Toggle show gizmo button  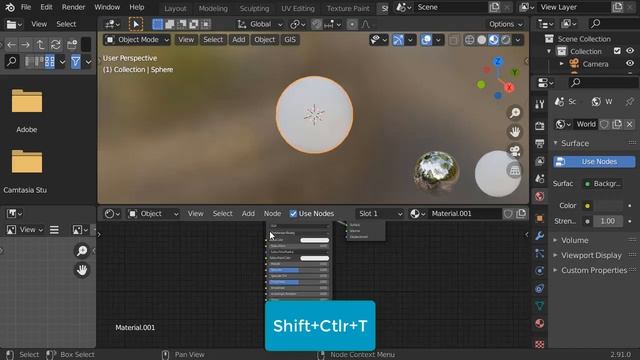click(398, 40)
